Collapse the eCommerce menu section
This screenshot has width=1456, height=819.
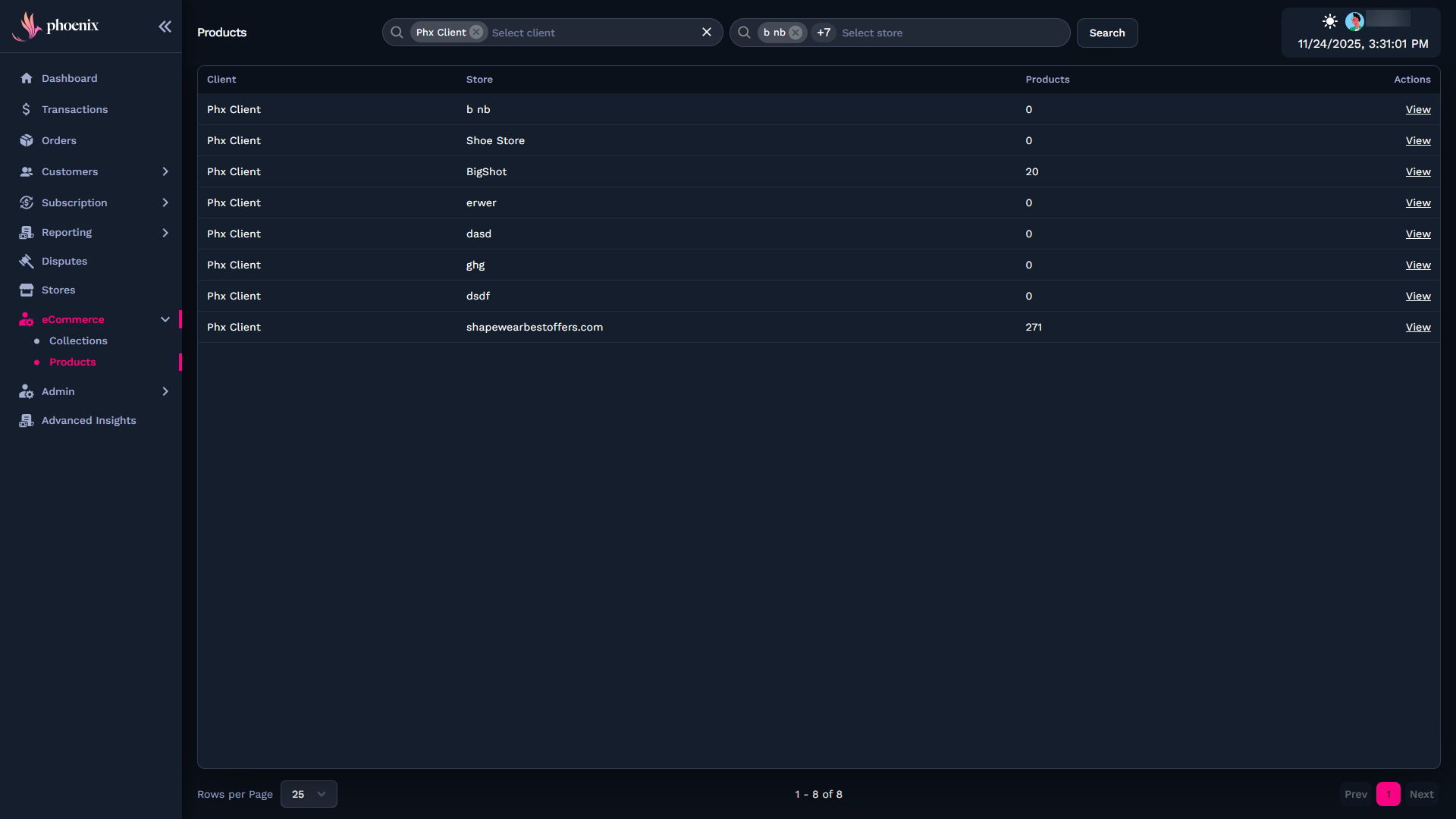[165, 319]
